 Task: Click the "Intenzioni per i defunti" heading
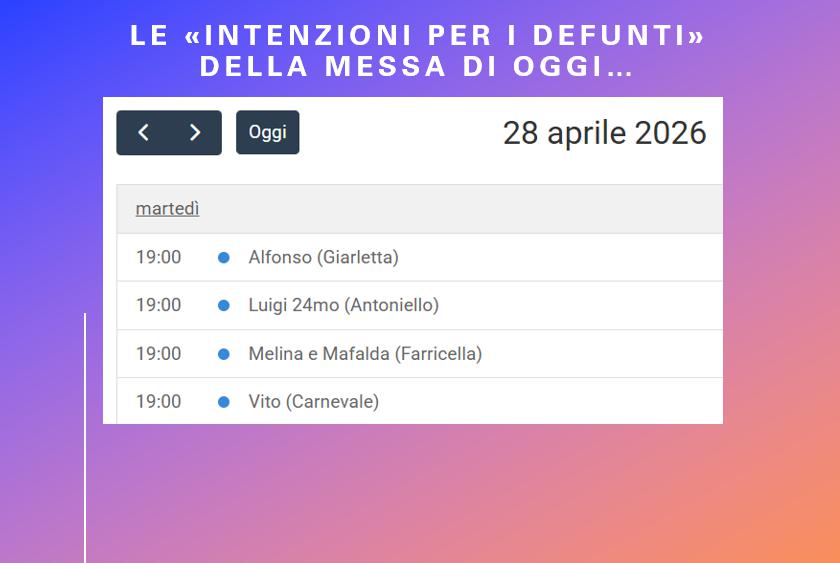[x=418, y=36]
